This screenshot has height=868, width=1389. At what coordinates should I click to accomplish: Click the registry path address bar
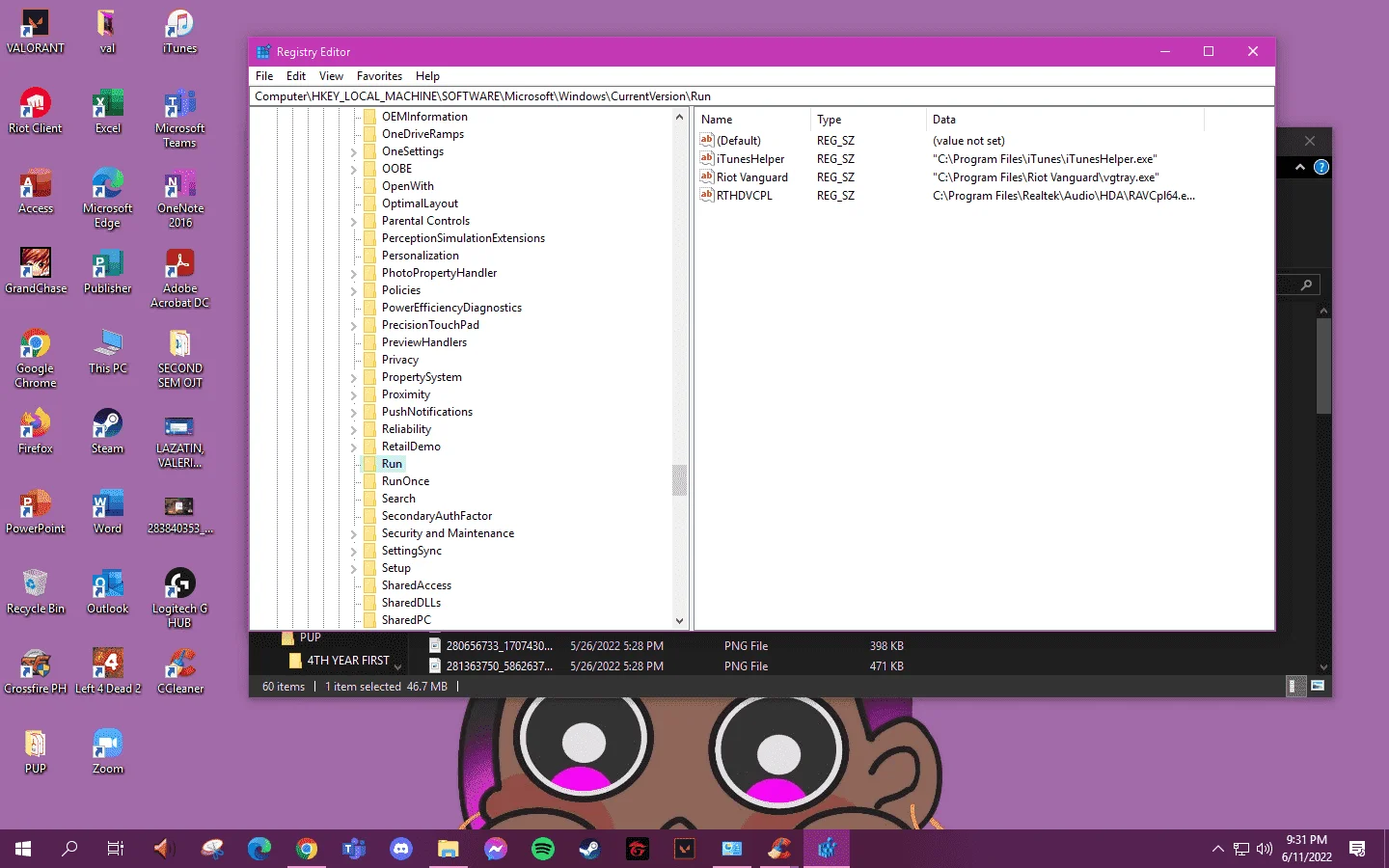[x=762, y=96]
